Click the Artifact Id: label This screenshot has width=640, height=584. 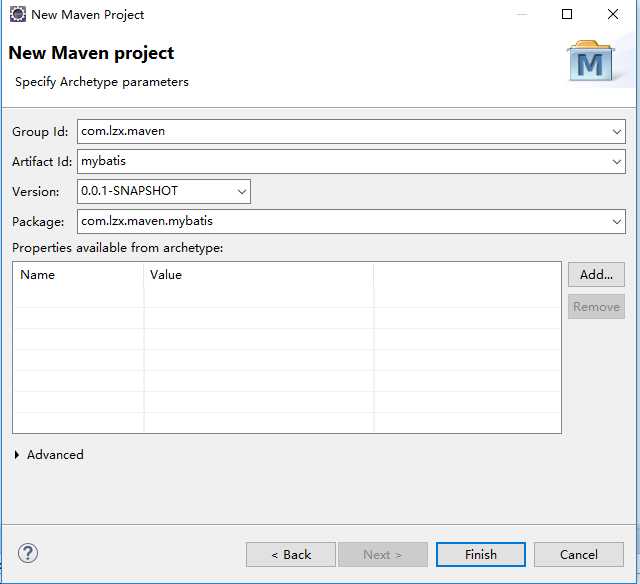[x=42, y=162]
